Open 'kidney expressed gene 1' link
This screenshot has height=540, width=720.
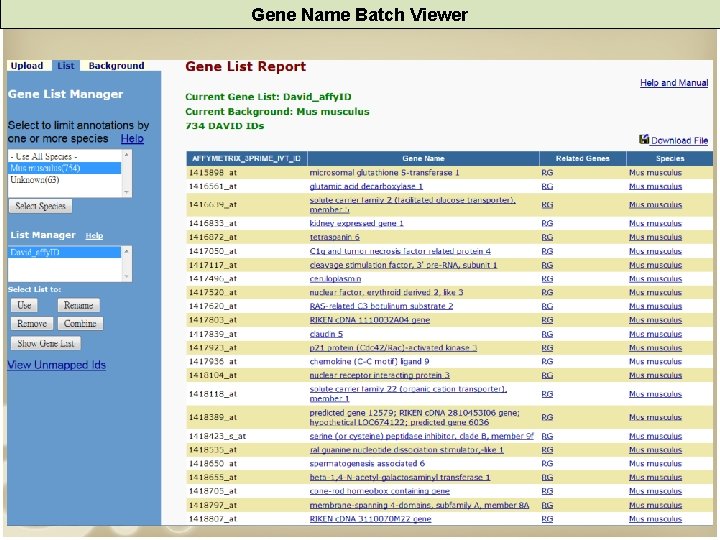(356, 223)
